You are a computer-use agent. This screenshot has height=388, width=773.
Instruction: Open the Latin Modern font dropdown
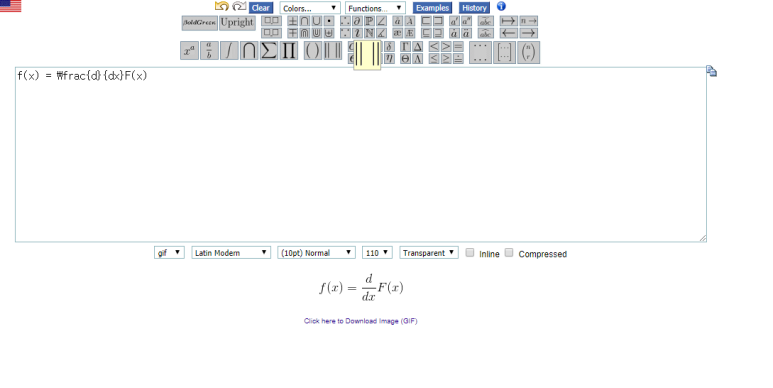pos(231,252)
